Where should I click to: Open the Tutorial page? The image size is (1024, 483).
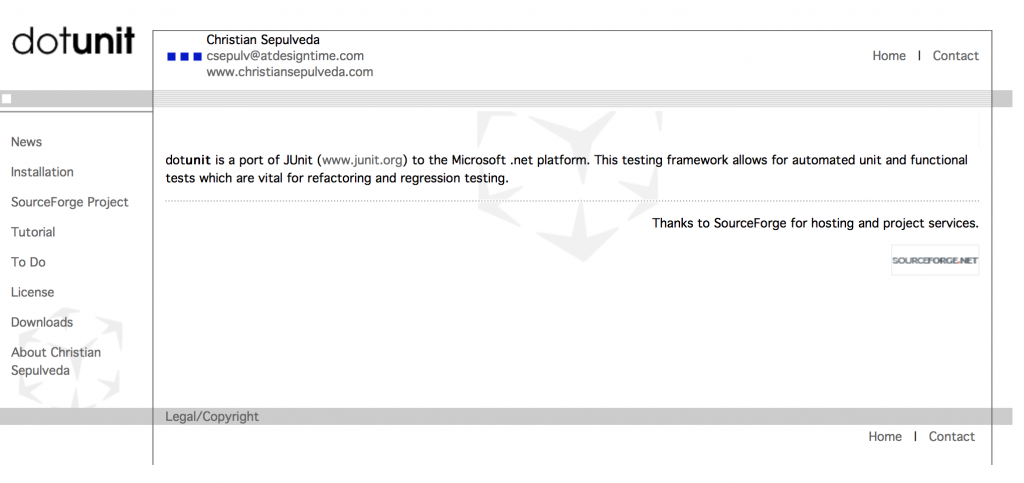33,232
